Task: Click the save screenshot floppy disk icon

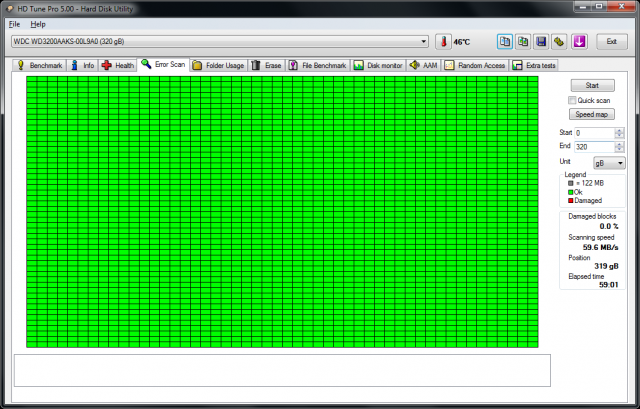Action: (x=541, y=42)
